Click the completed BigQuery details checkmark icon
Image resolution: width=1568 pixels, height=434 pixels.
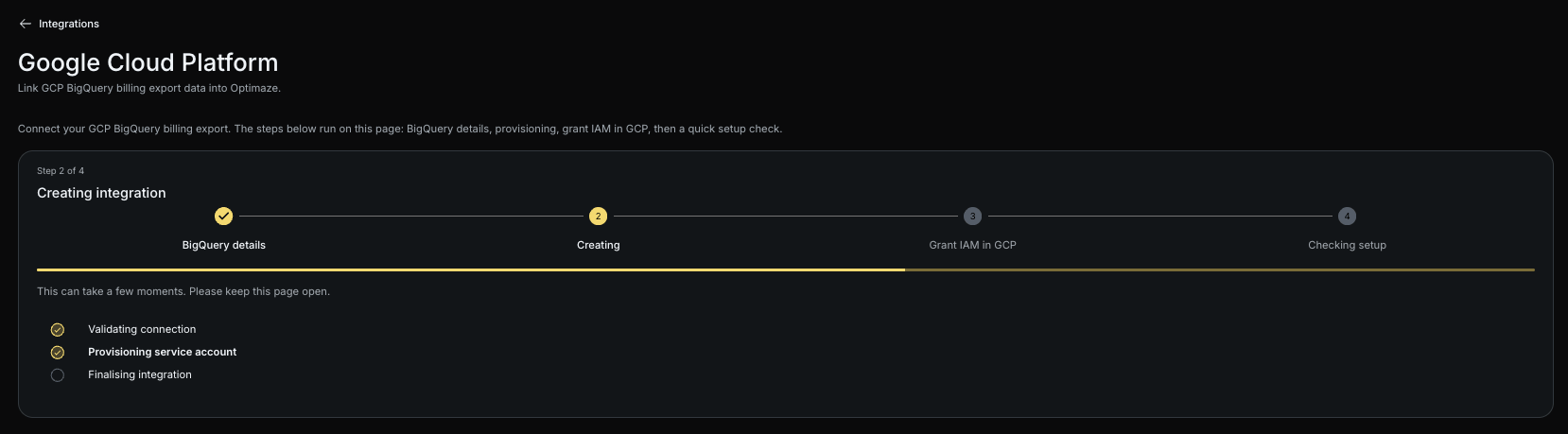(x=223, y=217)
